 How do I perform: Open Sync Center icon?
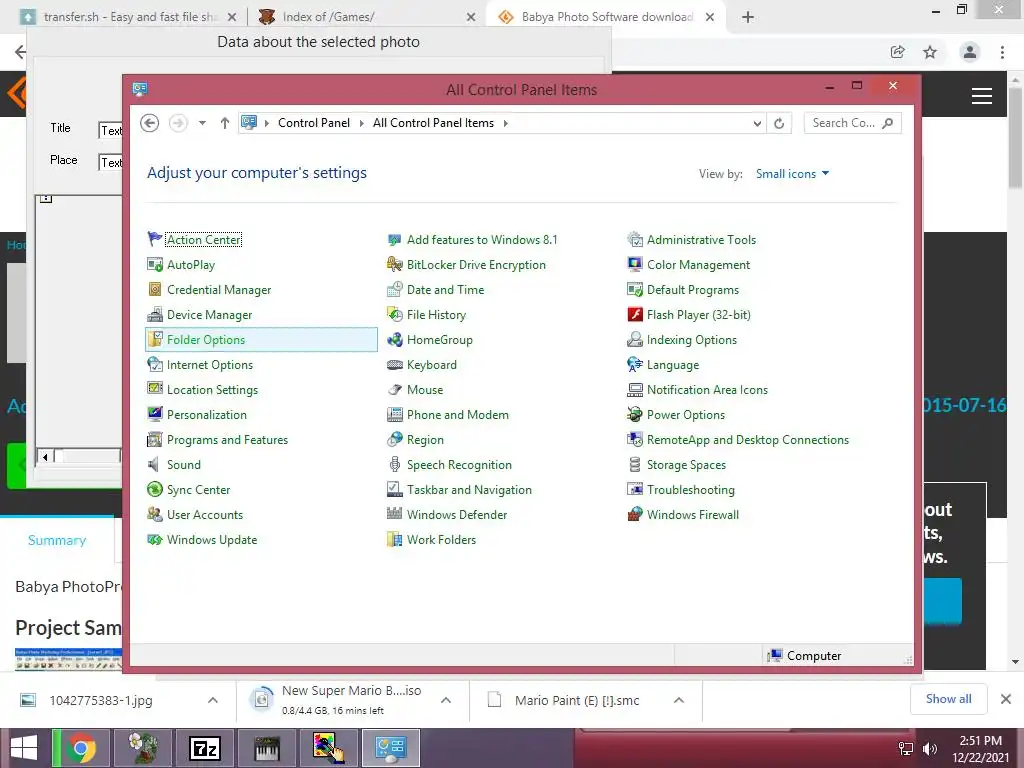tap(155, 489)
